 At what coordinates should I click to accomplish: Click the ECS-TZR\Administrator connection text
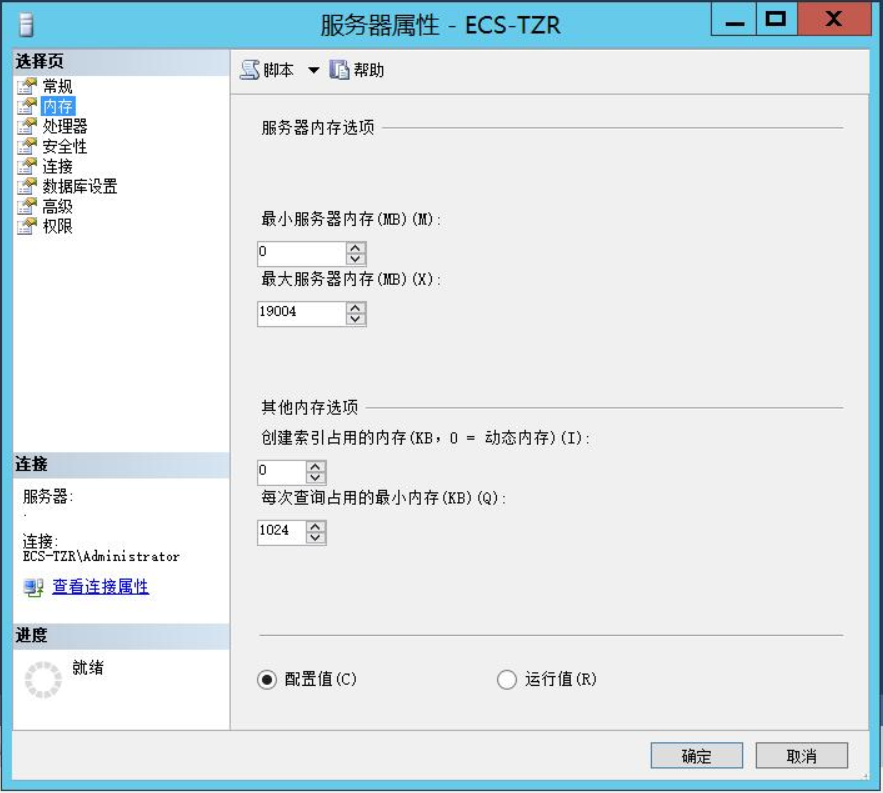tap(101, 556)
